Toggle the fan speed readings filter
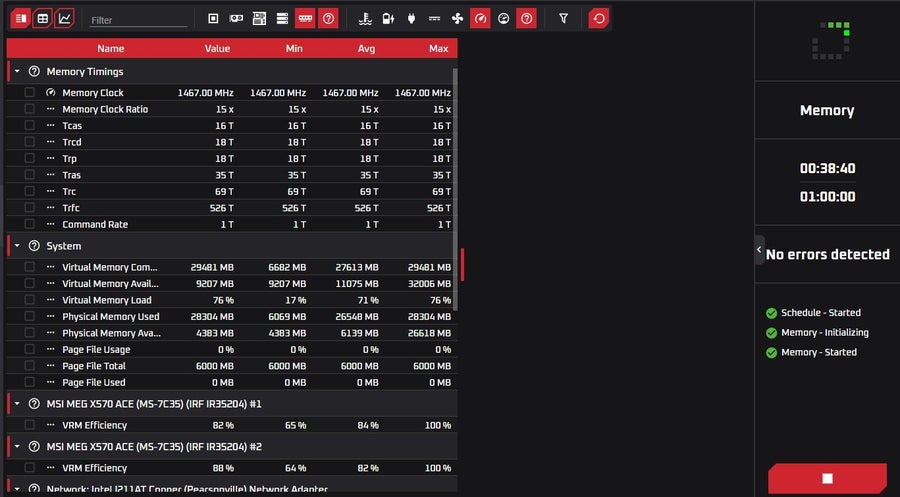The image size is (900, 497). point(457,19)
